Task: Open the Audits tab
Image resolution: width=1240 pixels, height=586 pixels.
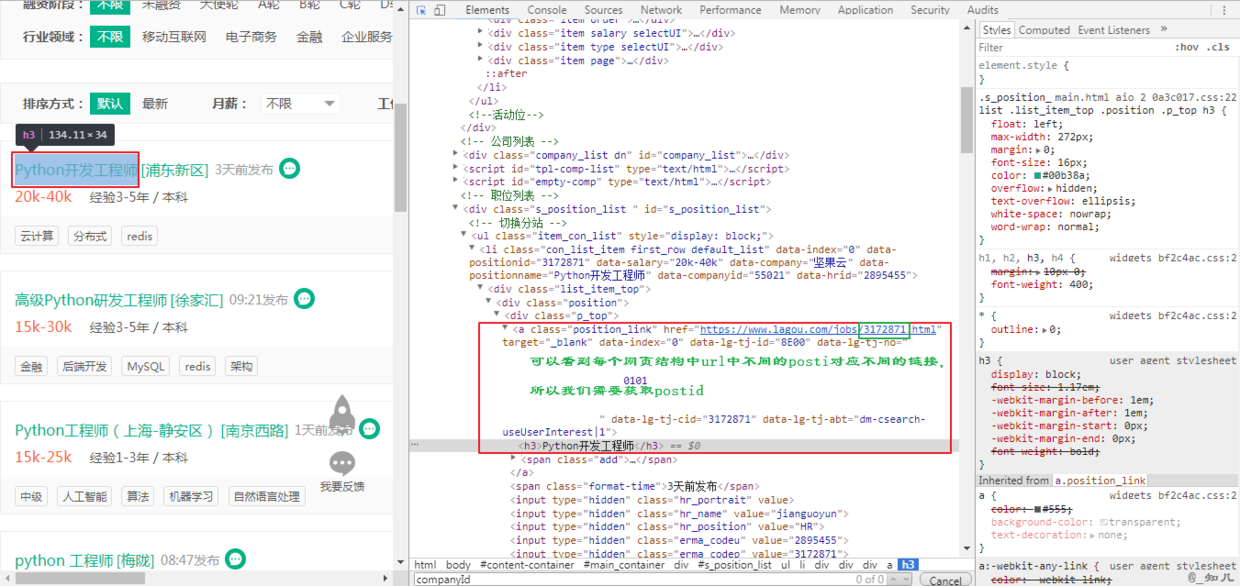Action: [x=983, y=10]
